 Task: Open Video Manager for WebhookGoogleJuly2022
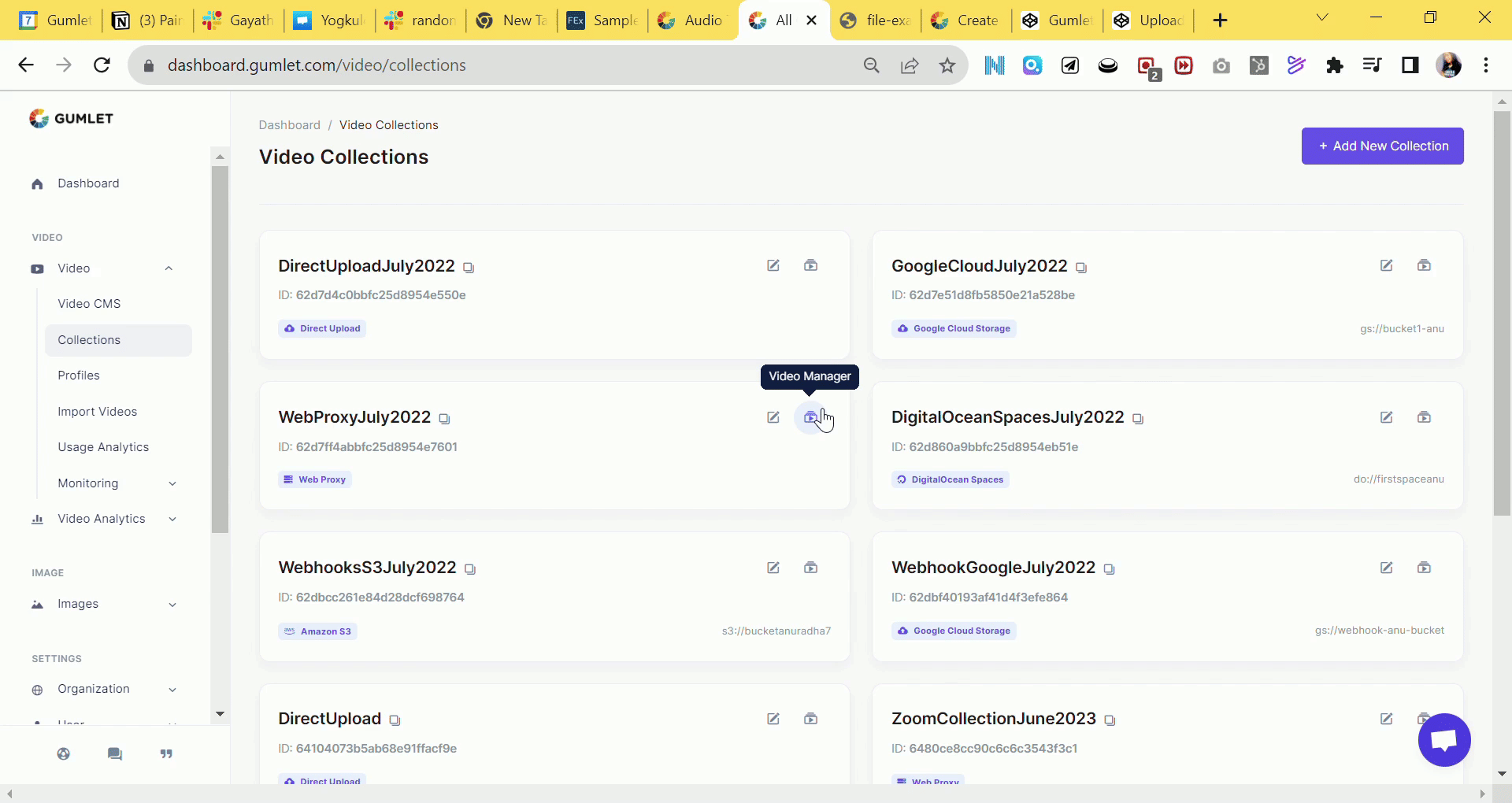(x=1424, y=568)
